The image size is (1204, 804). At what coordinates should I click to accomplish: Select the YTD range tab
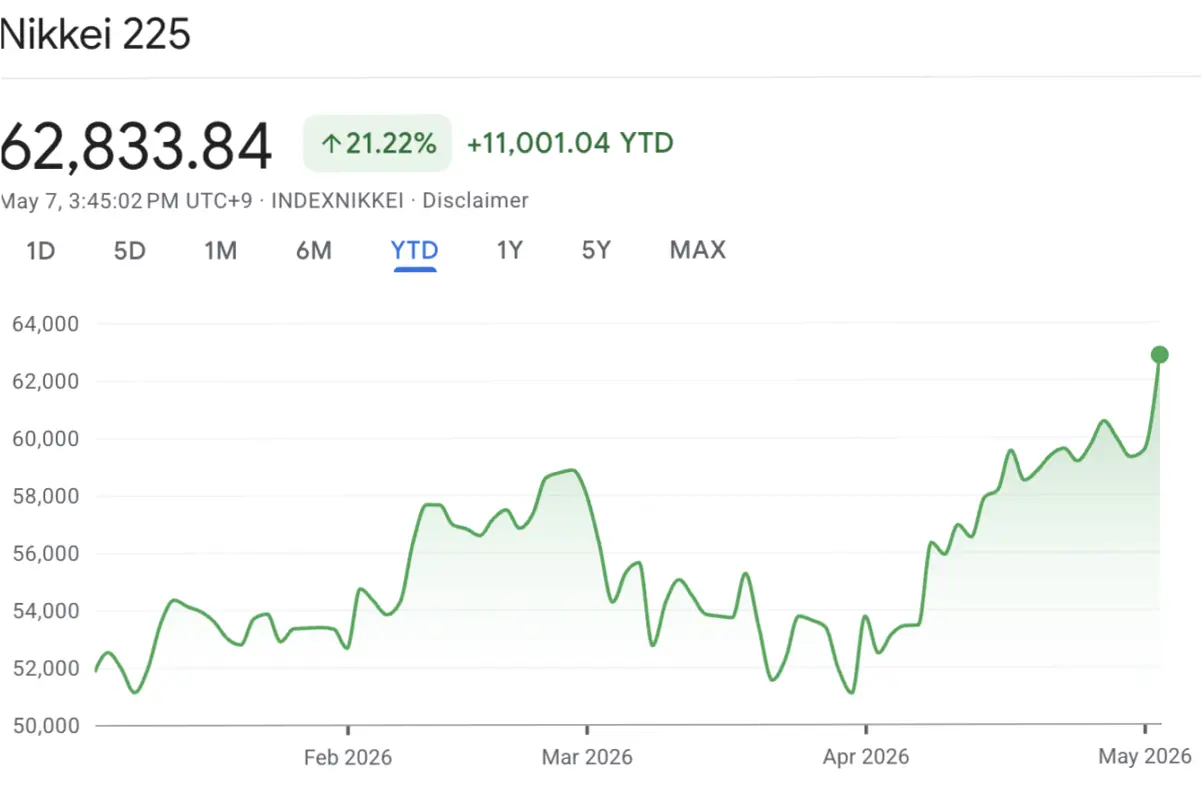(x=415, y=250)
